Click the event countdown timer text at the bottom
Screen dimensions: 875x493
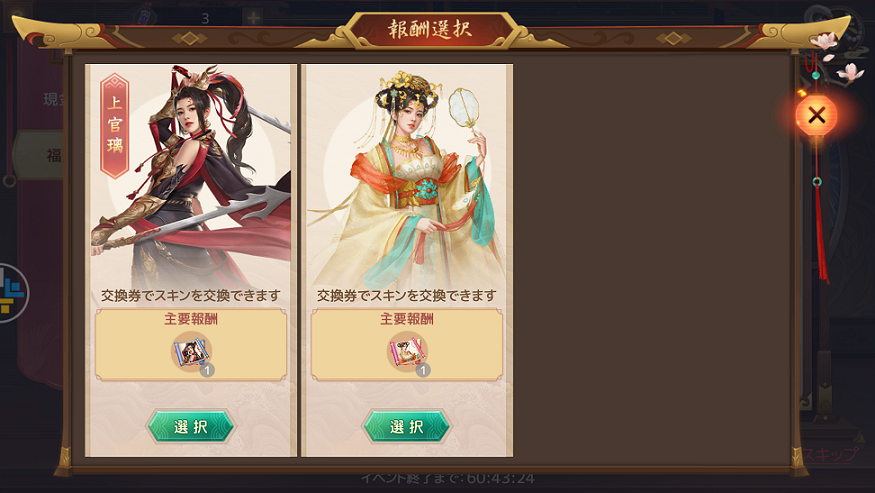point(448,478)
